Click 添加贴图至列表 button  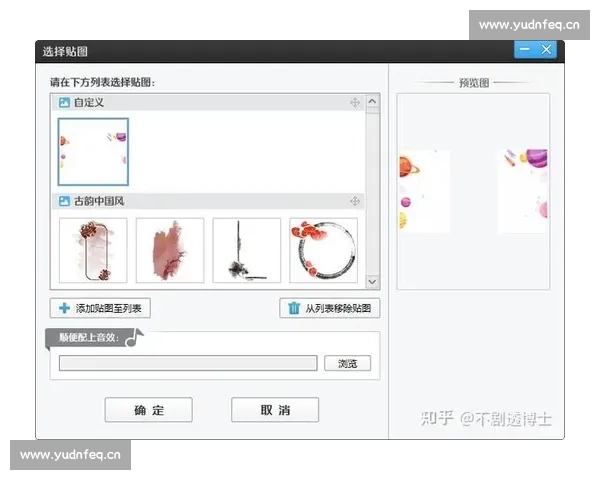[100, 308]
